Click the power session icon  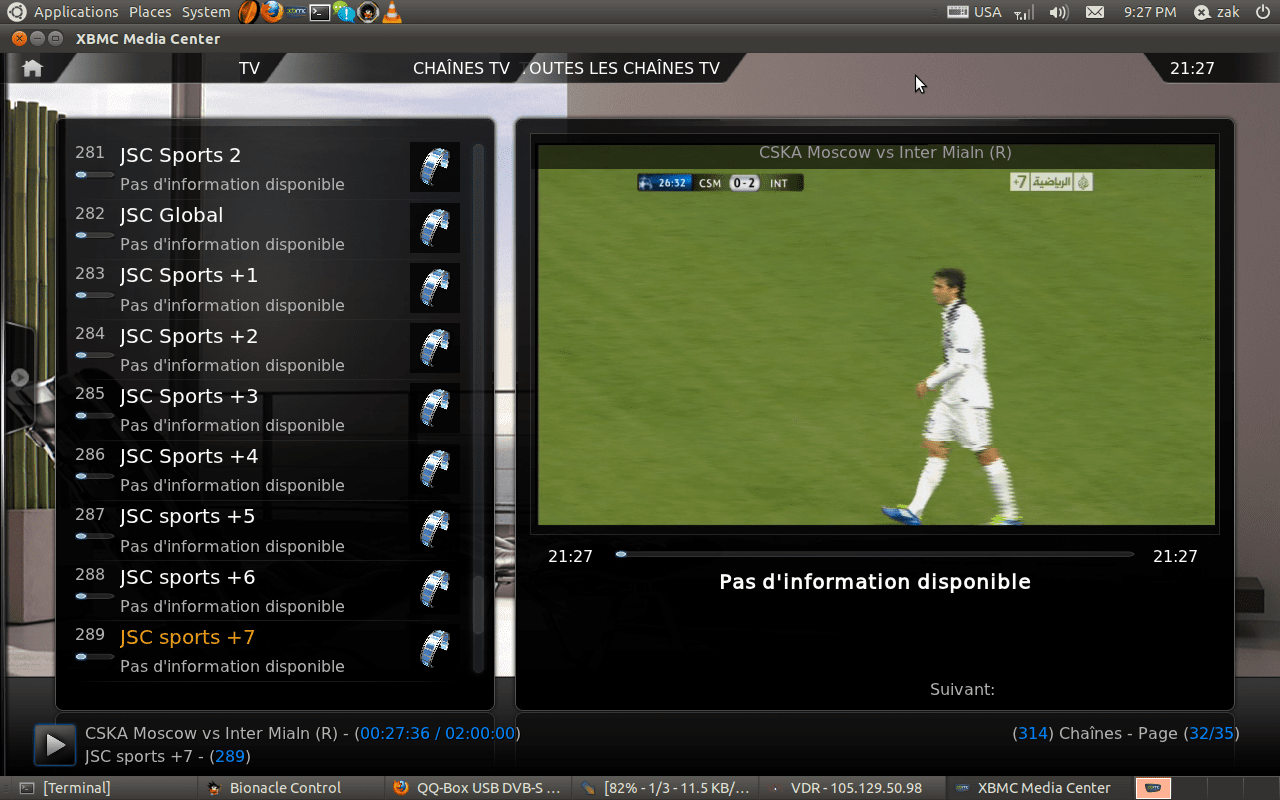(1262, 12)
